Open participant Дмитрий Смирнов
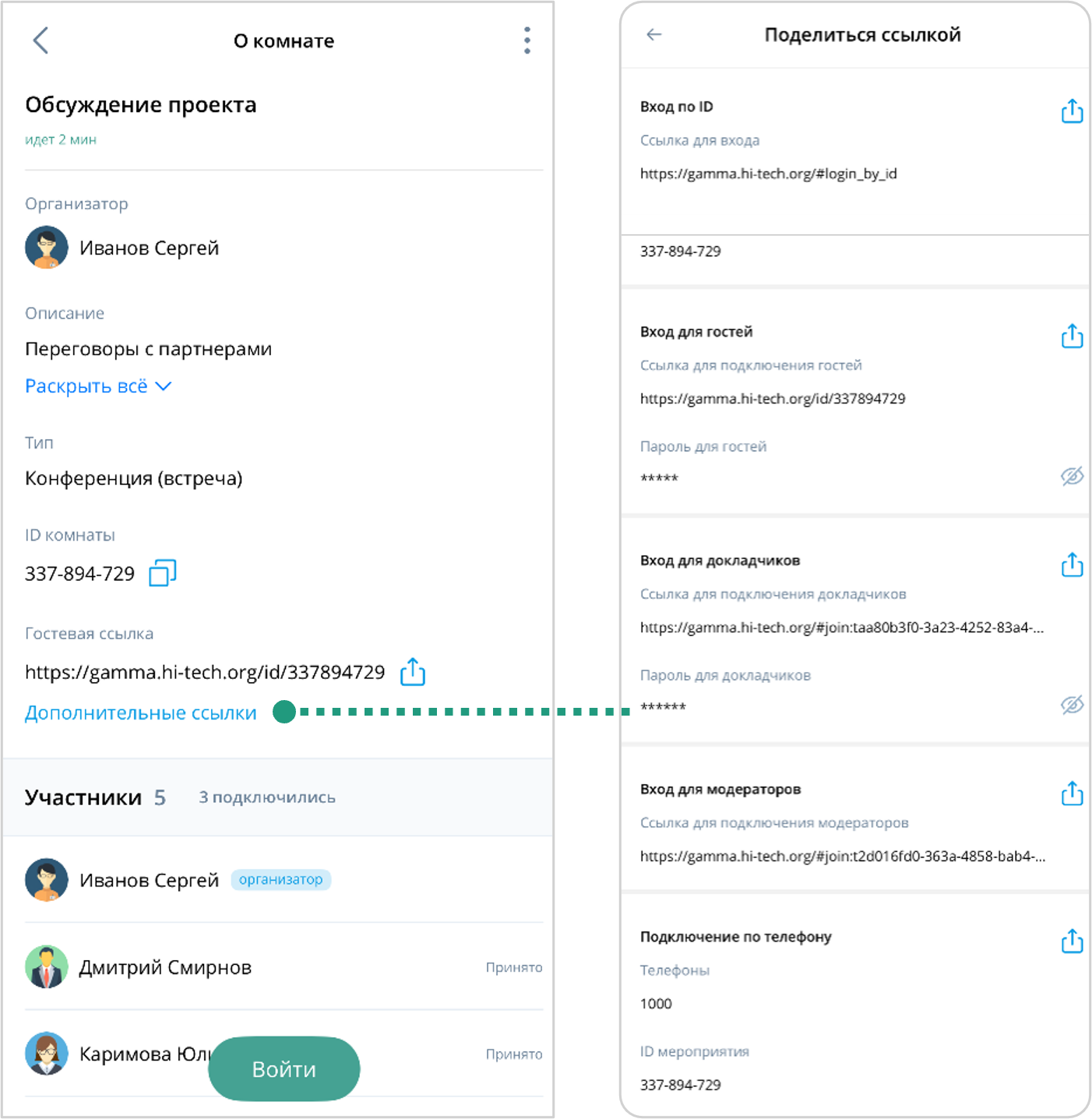1092x1119 pixels. (x=284, y=966)
